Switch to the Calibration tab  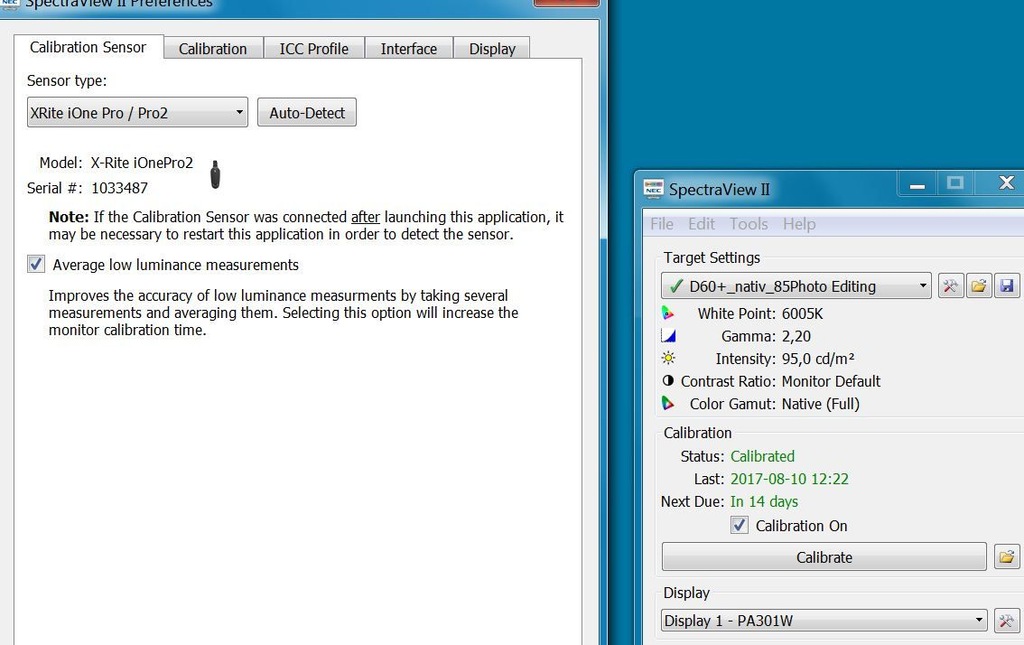[213, 49]
